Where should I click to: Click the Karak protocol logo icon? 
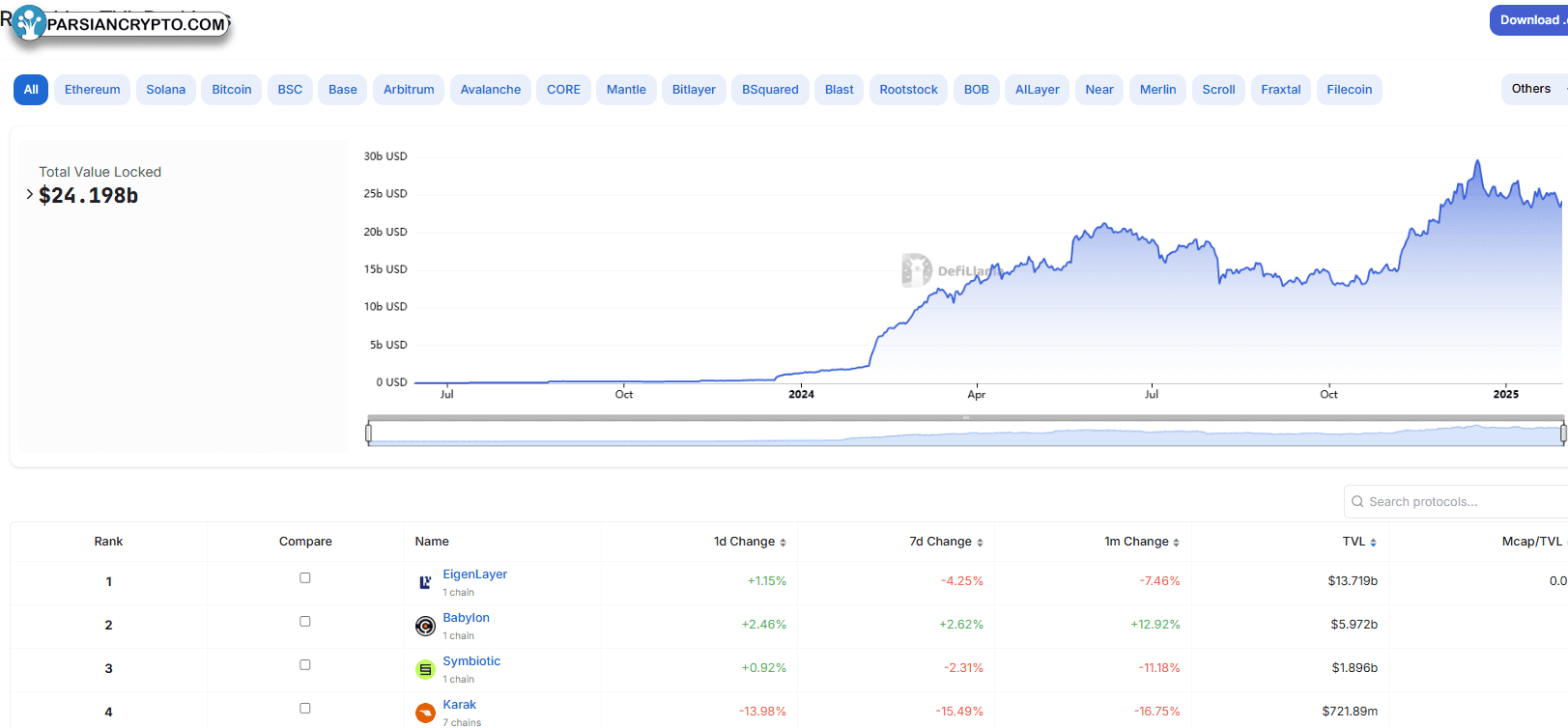click(425, 713)
